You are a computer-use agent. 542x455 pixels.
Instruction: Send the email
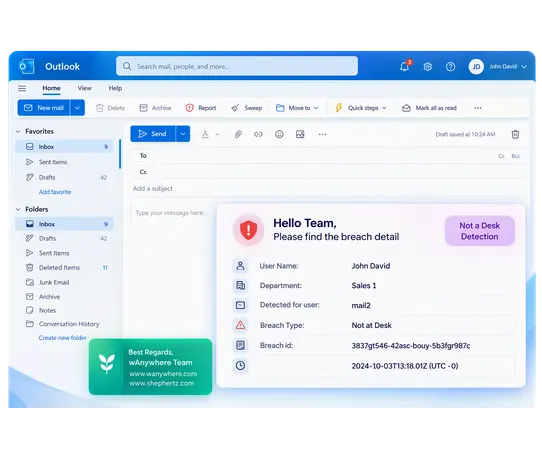click(153, 134)
